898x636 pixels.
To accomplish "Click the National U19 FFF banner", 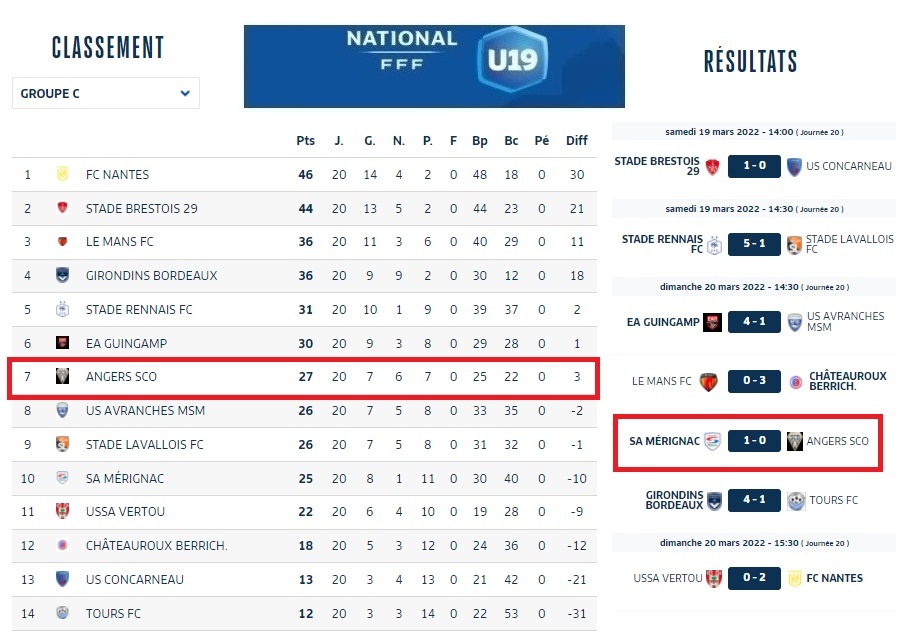I will [434, 66].
